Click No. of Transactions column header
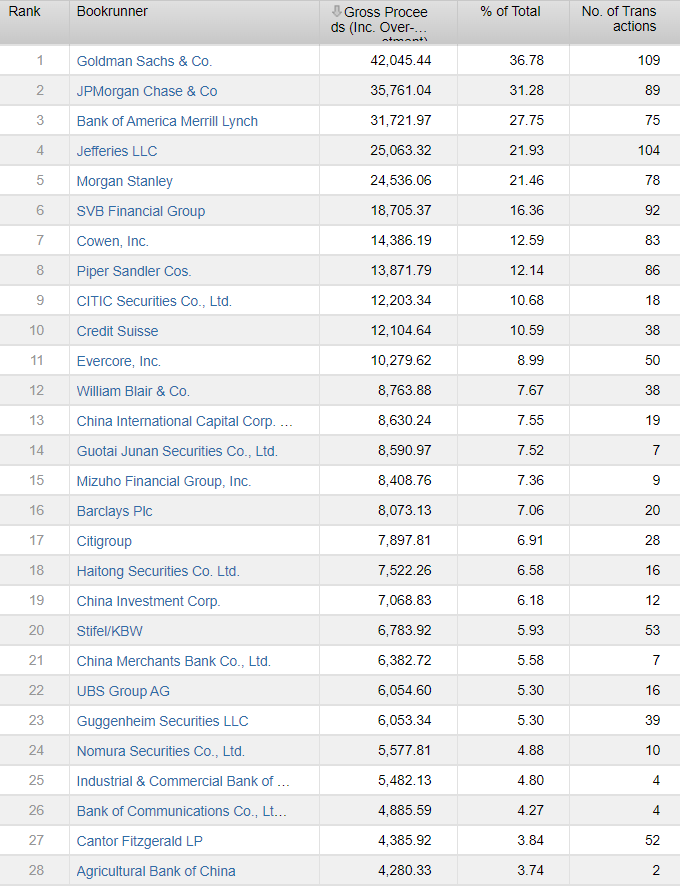 coord(619,19)
